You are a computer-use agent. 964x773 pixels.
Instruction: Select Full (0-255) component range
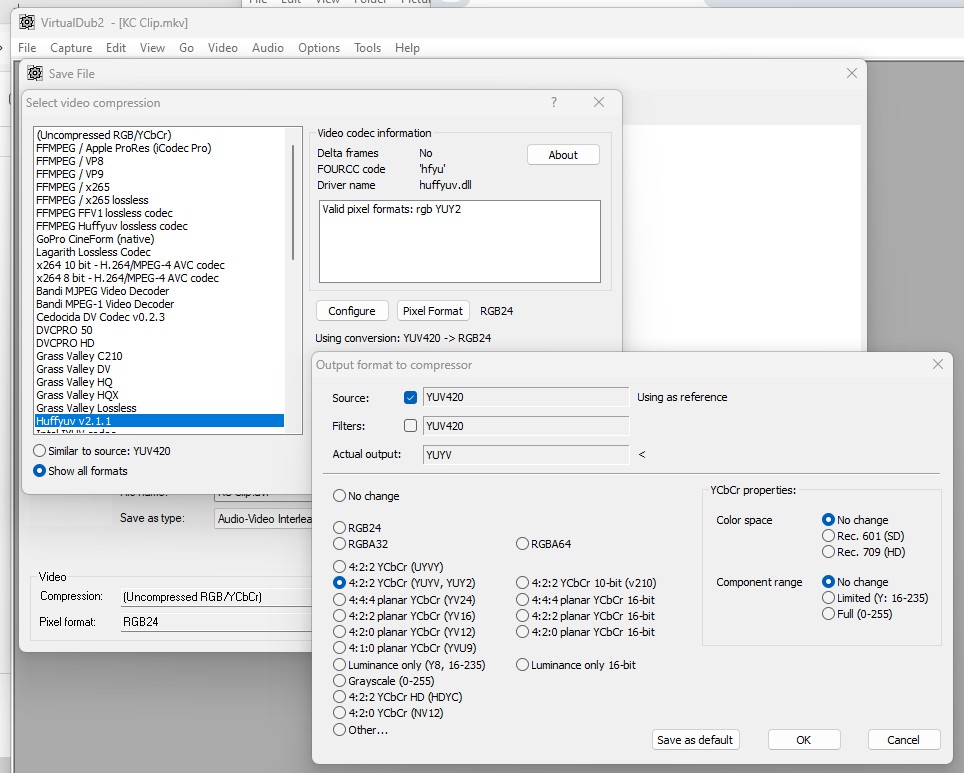(x=828, y=614)
